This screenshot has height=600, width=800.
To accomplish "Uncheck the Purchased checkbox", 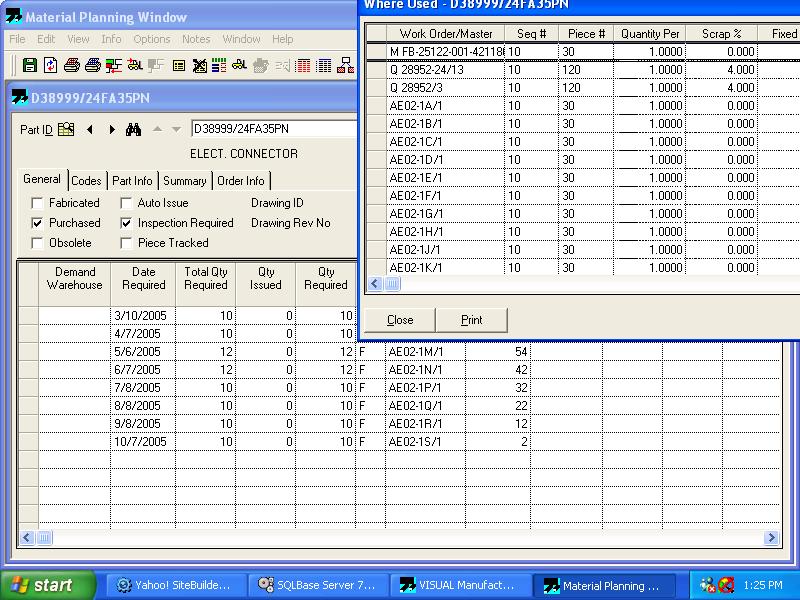I will pyautogui.click(x=37, y=223).
